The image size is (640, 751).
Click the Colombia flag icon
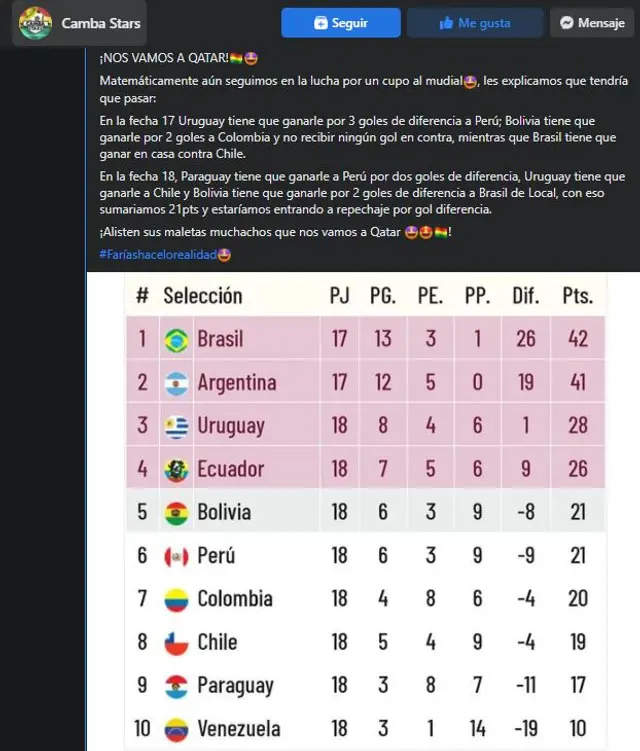(x=176, y=599)
